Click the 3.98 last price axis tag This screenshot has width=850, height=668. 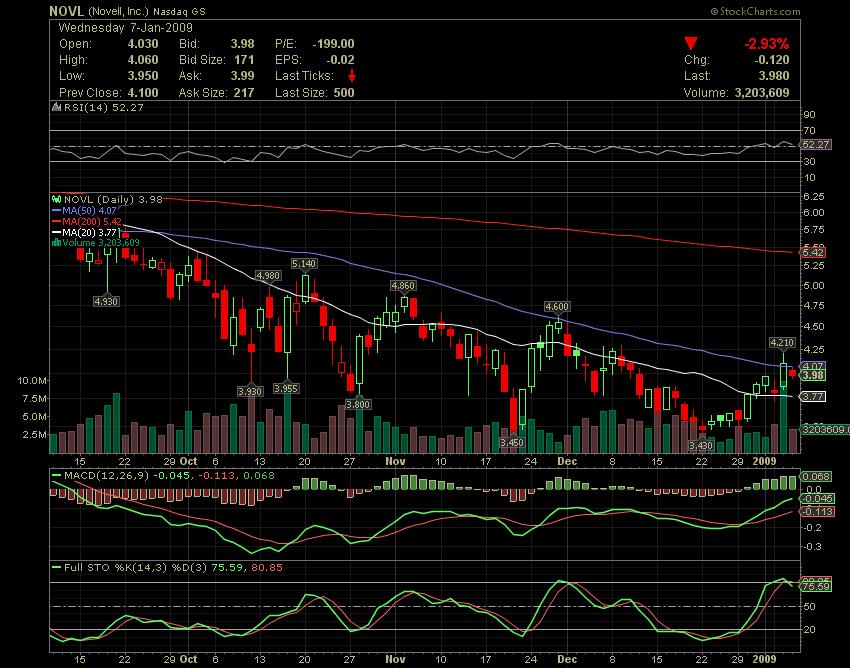pyautogui.click(x=813, y=375)
